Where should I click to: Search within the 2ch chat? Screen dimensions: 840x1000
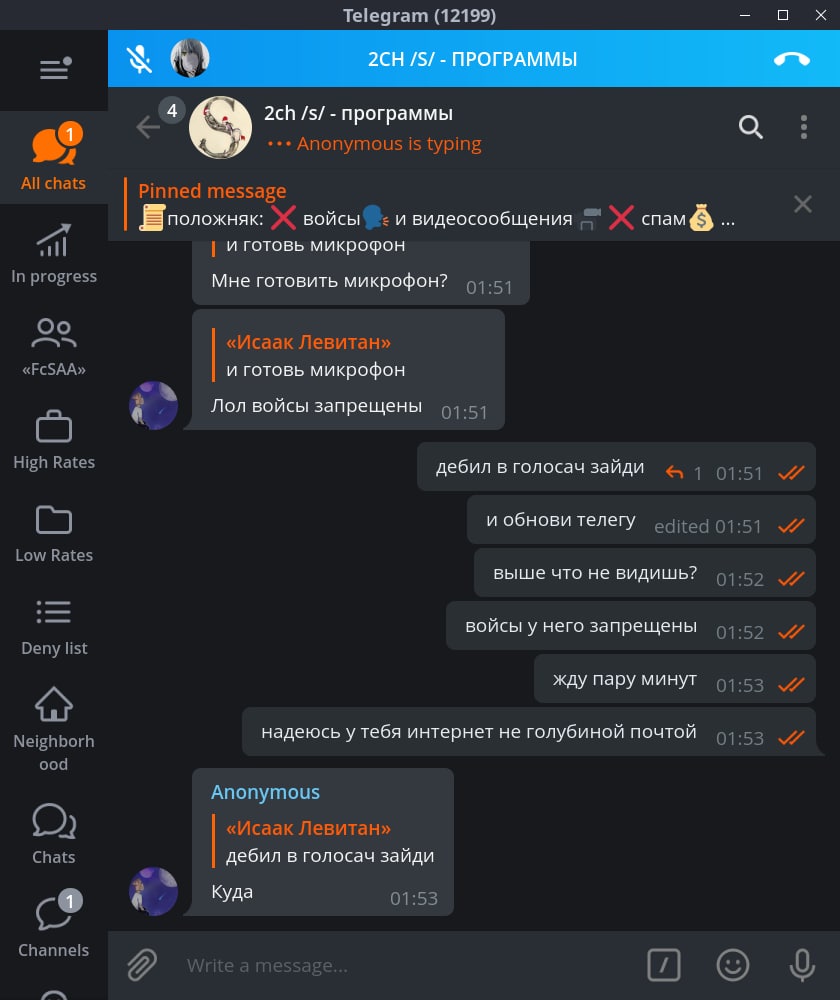pos(751,128)
